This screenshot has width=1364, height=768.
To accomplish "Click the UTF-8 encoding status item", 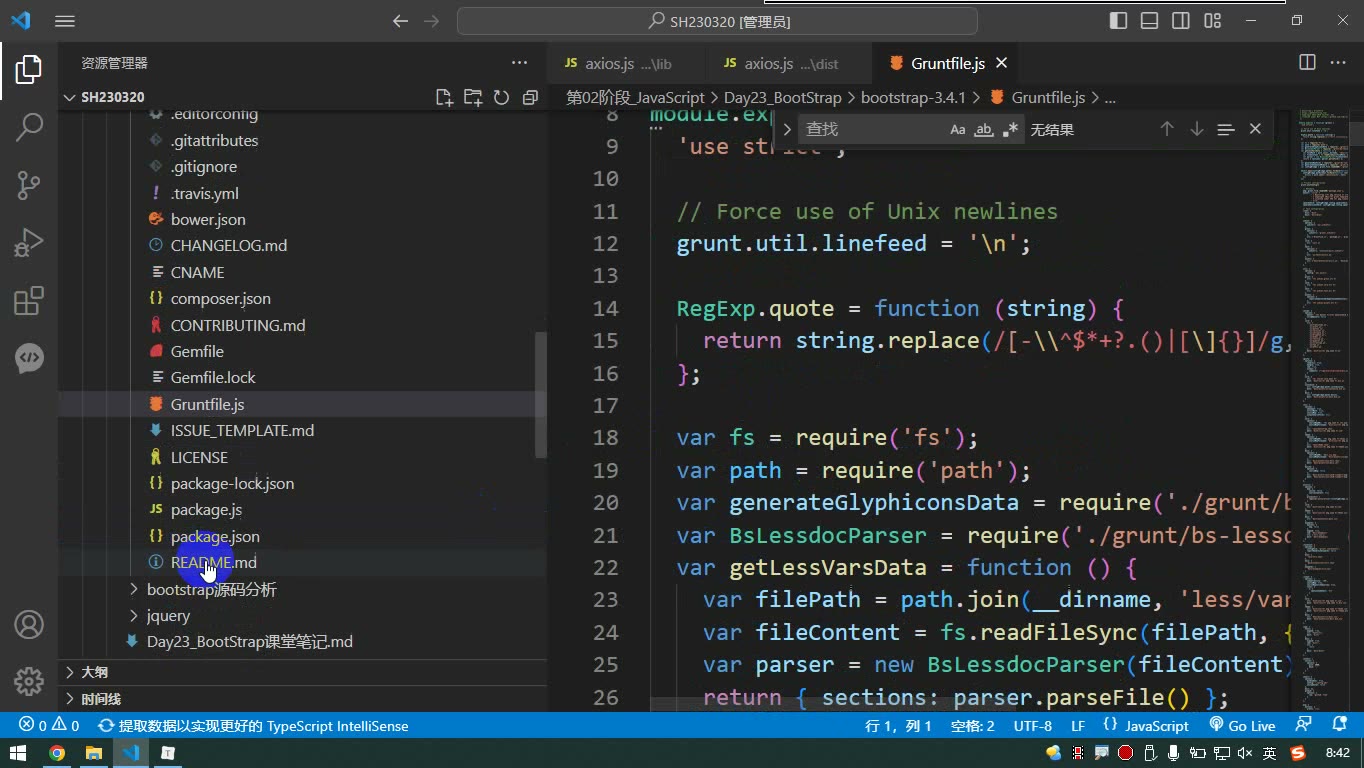I will click(1033, 726).
